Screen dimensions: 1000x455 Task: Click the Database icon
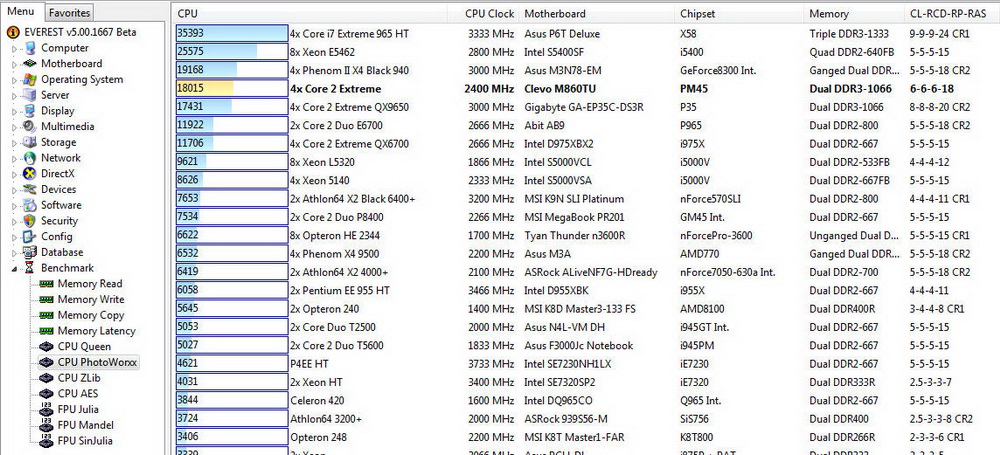point(29,252)
